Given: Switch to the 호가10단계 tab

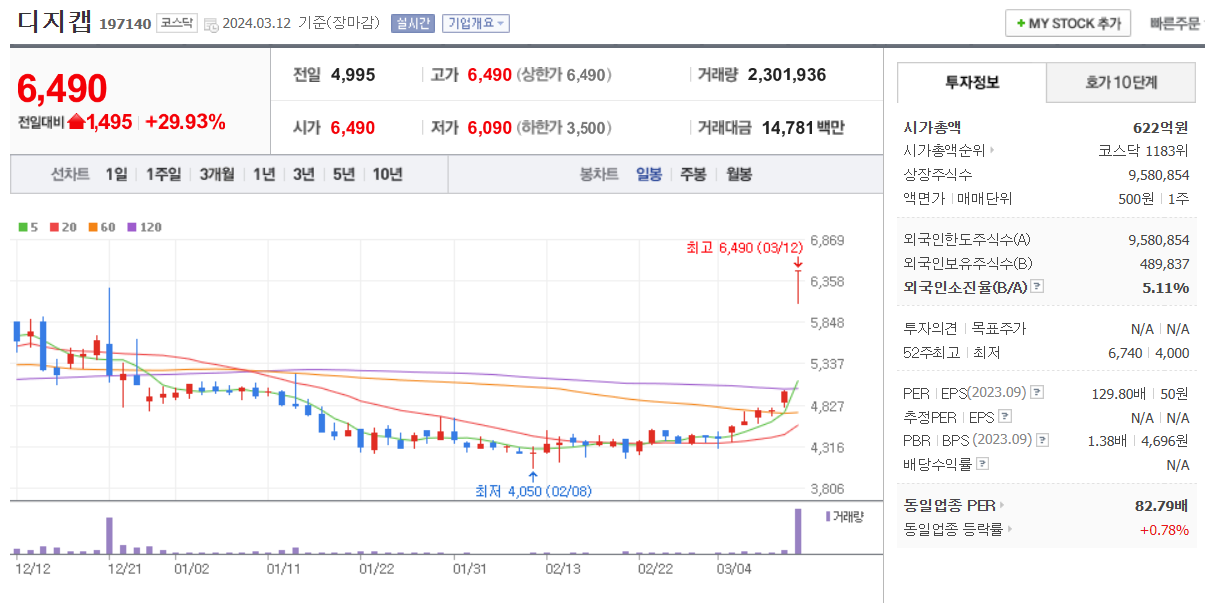Looking at the screenshot, I should tap(1121, 82).
